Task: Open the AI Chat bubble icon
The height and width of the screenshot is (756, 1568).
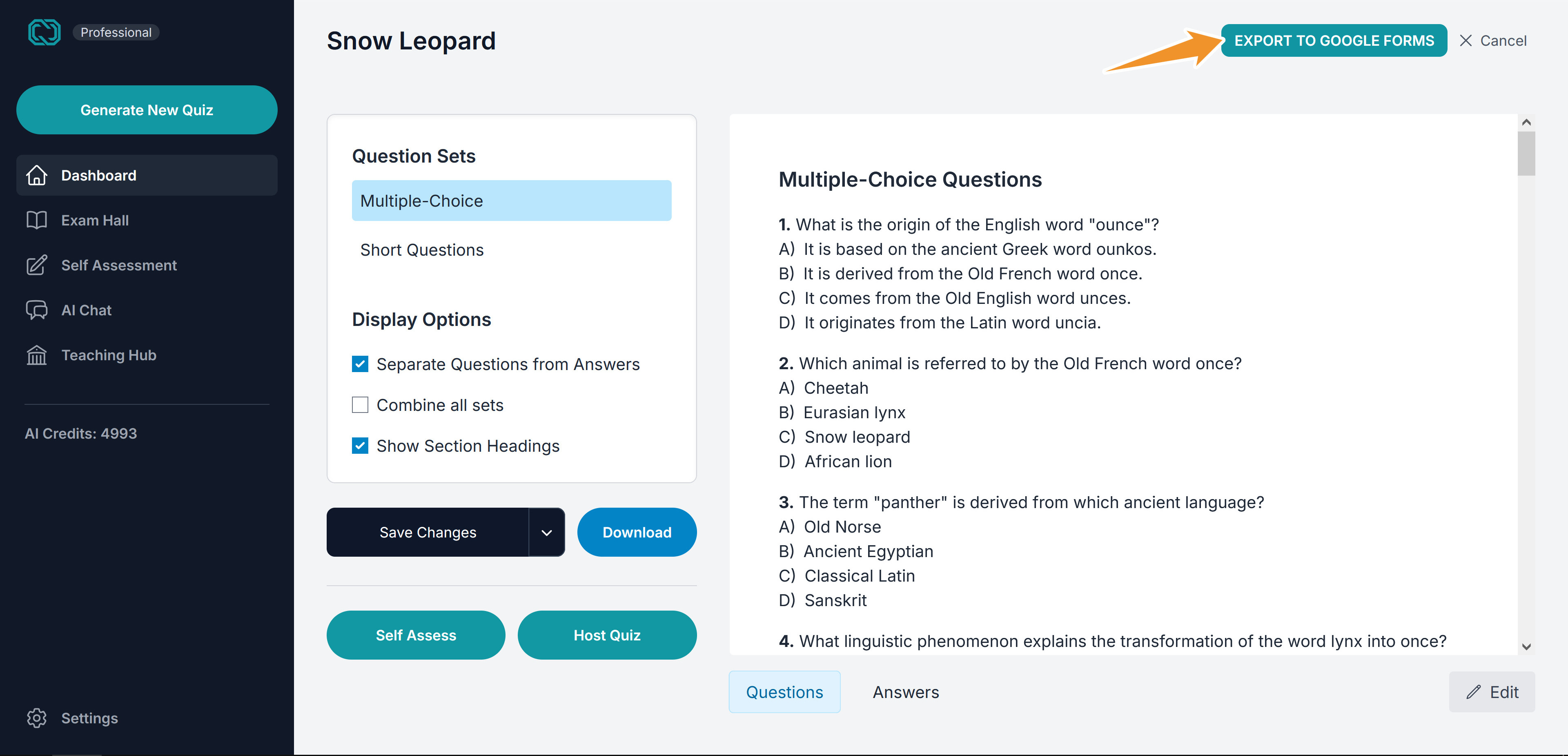Action: 36,310
